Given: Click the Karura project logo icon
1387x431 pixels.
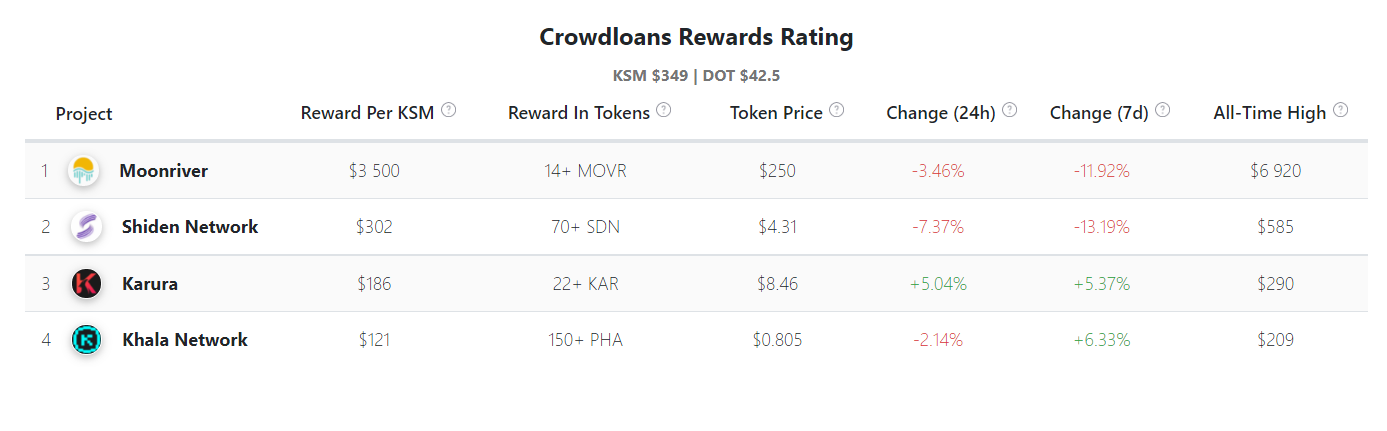Looking at the screenshot, I should pos(86,284).
